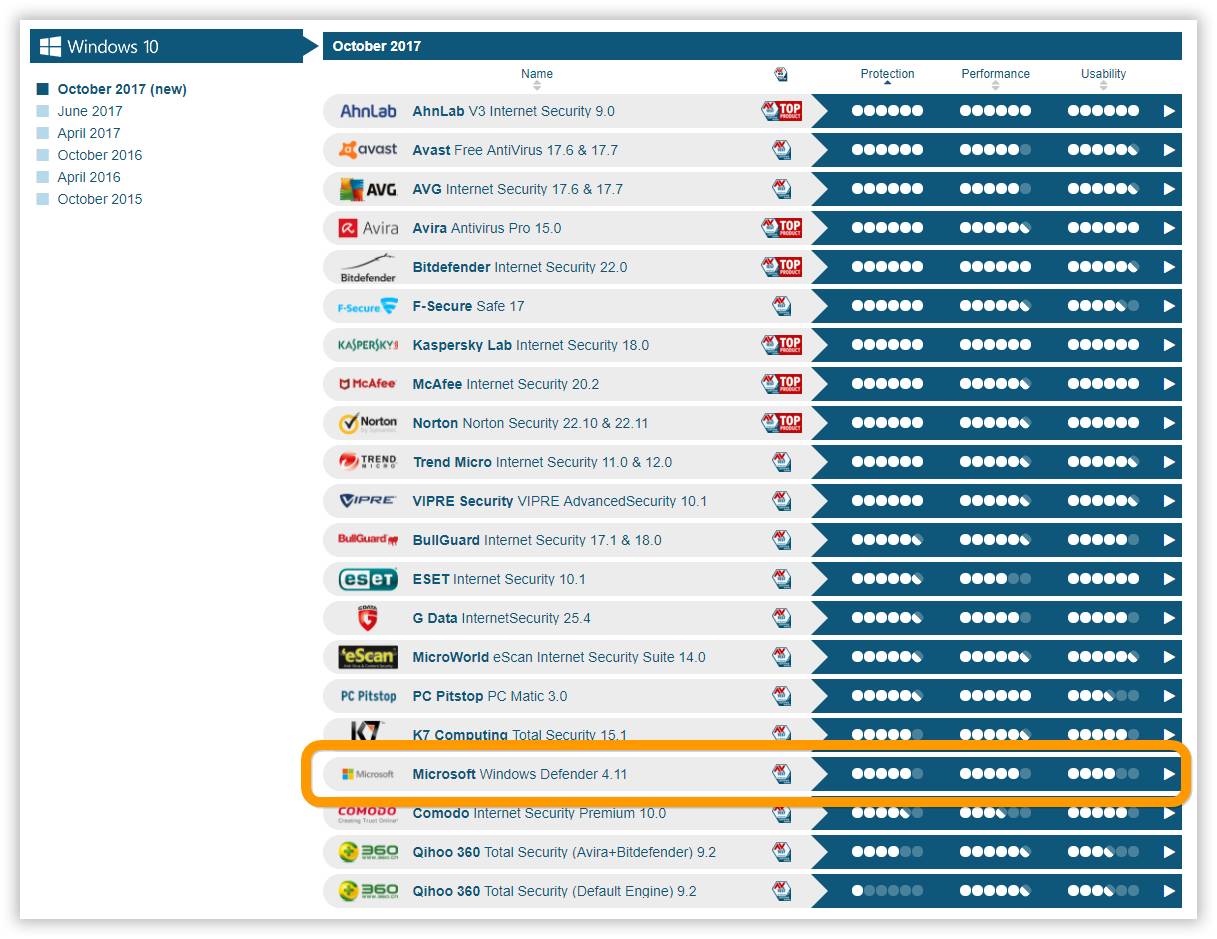The width and height of the screenshot is (1217, 939).
Task: Click the certification column header icon
Action: (x=781, y=74)
